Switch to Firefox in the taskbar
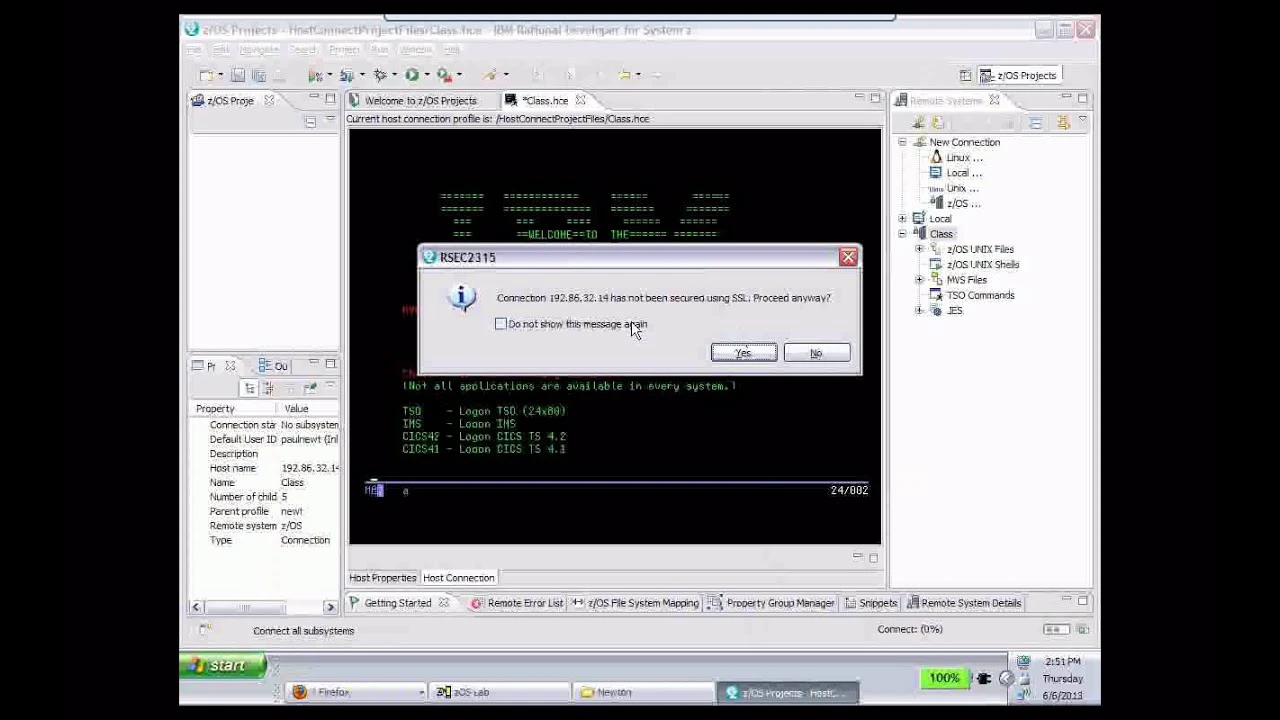The image size is (1280, 720). tap(356, 692)
